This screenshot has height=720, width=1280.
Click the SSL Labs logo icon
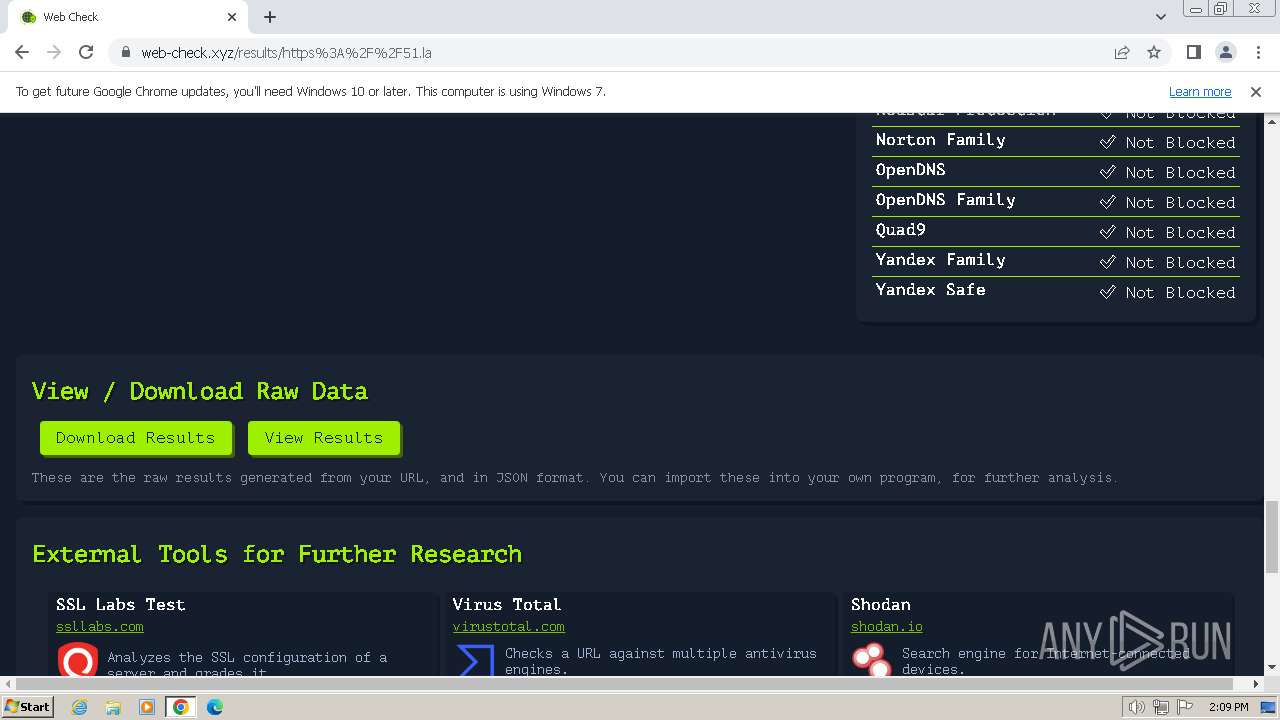(x=77, y=661)
